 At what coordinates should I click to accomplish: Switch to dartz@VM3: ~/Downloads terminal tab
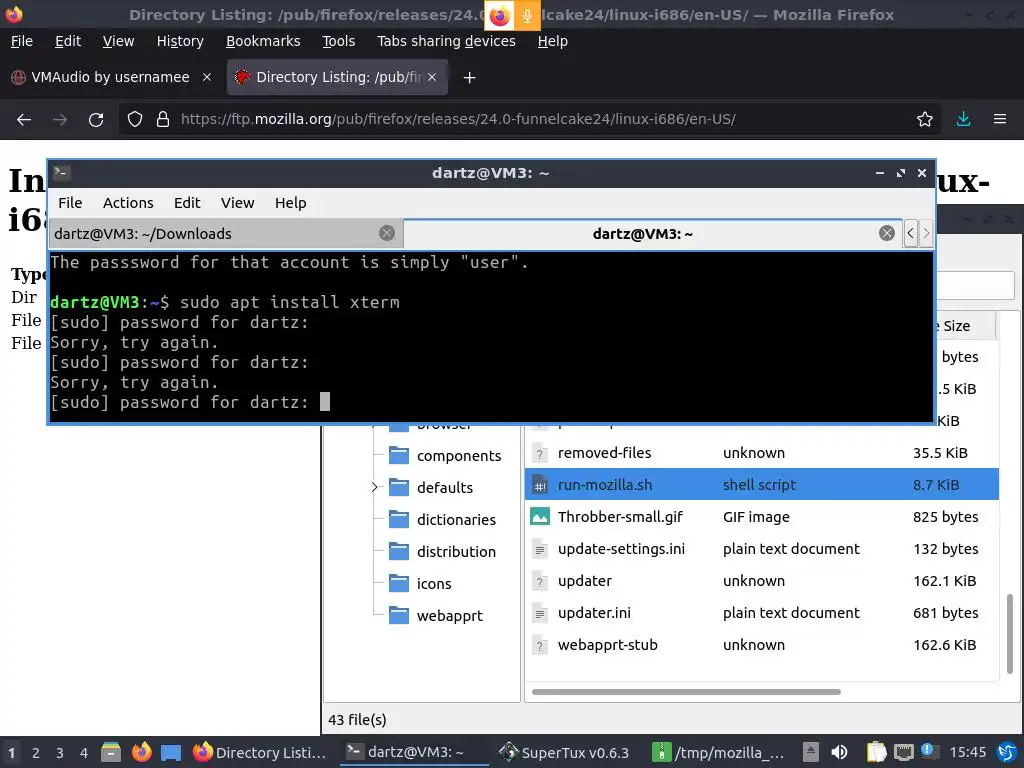point(225,234)
